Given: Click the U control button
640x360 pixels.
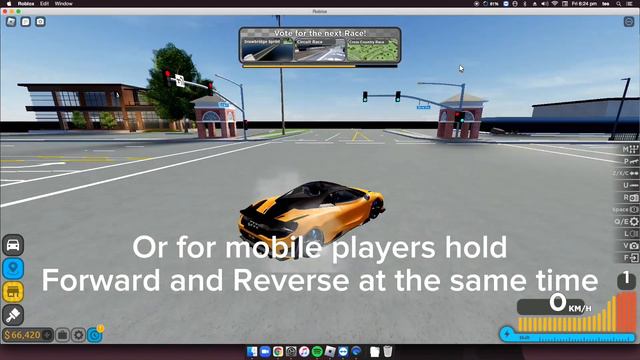Looking at the screenshot, I should pyautogui.click(x=631, y=185).
